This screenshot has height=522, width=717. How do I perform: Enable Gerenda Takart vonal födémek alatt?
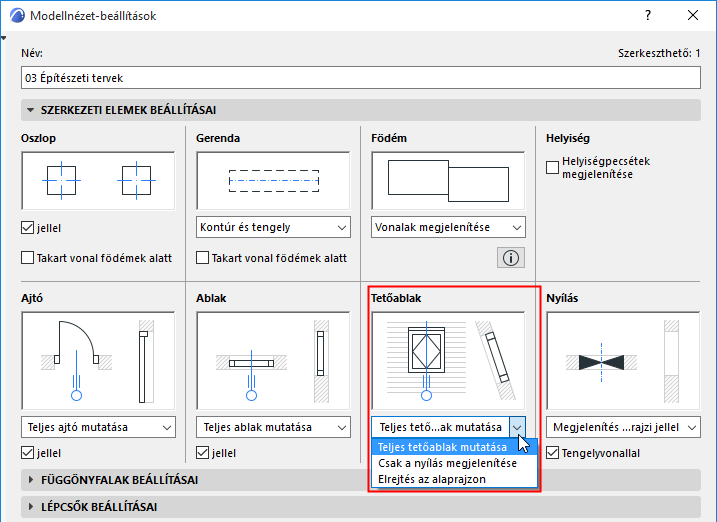(x=203, y=258)
